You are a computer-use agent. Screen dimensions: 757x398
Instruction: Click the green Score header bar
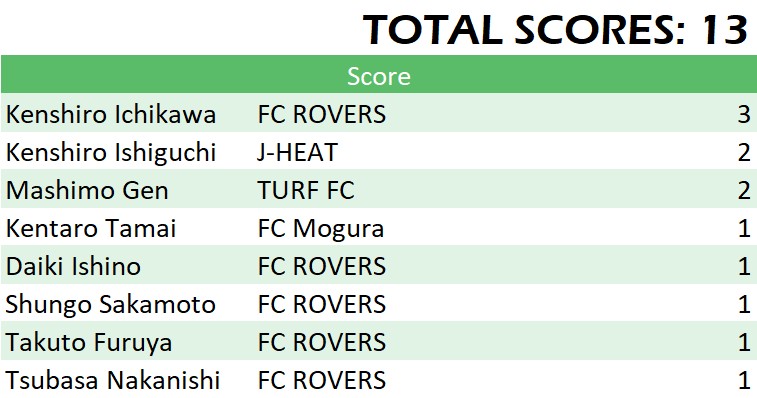(378, 74)
